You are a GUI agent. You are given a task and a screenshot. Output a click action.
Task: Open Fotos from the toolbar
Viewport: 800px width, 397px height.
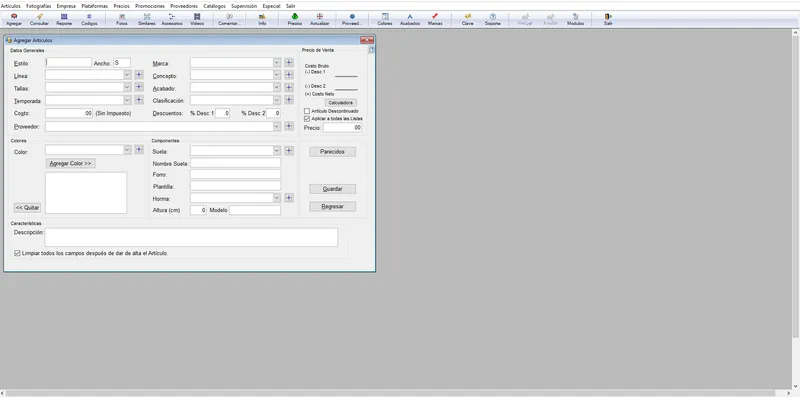click(121, 19)
